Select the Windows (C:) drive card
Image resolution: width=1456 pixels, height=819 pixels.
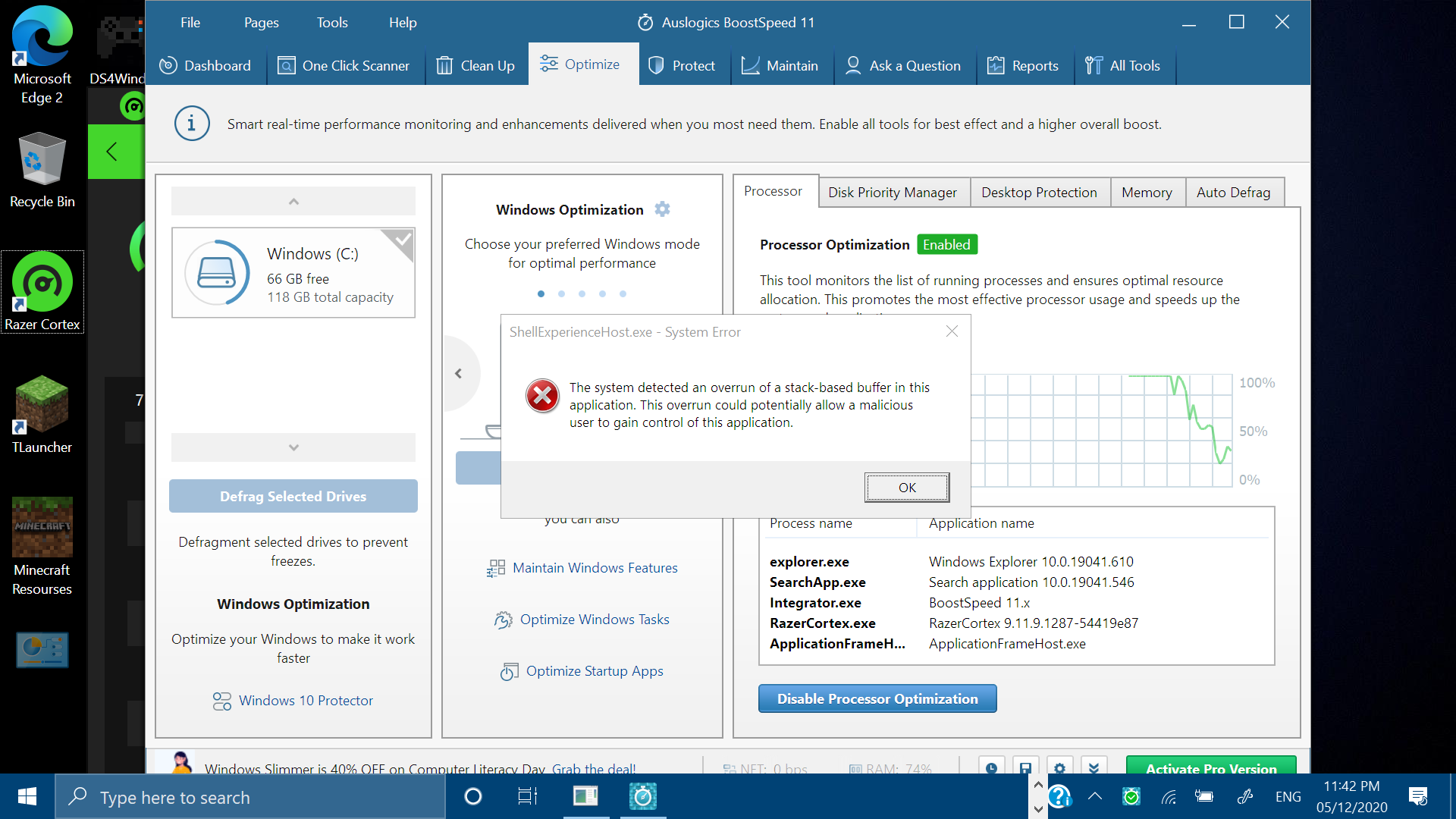[x=293, y=273]
